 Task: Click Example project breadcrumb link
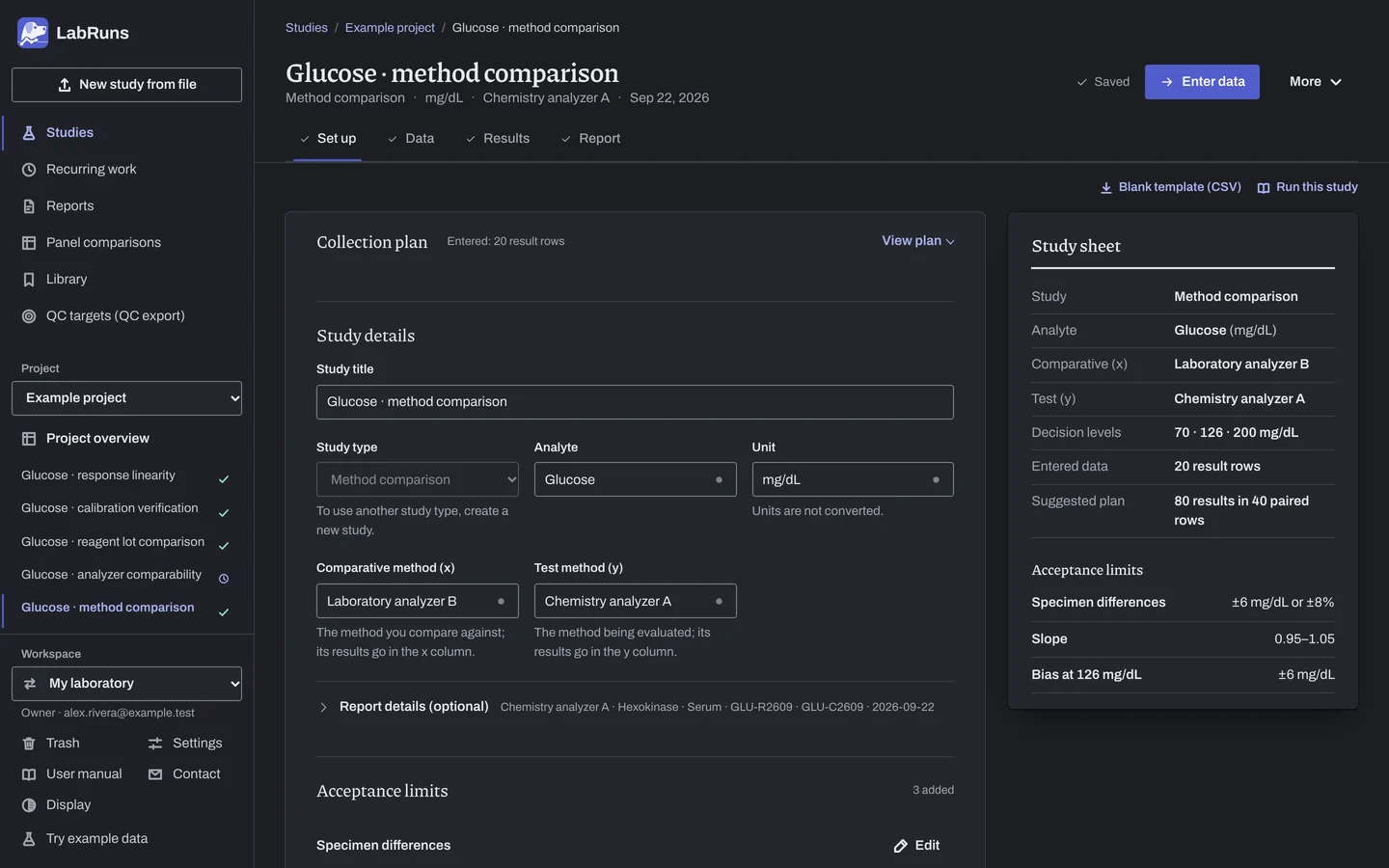390,28
